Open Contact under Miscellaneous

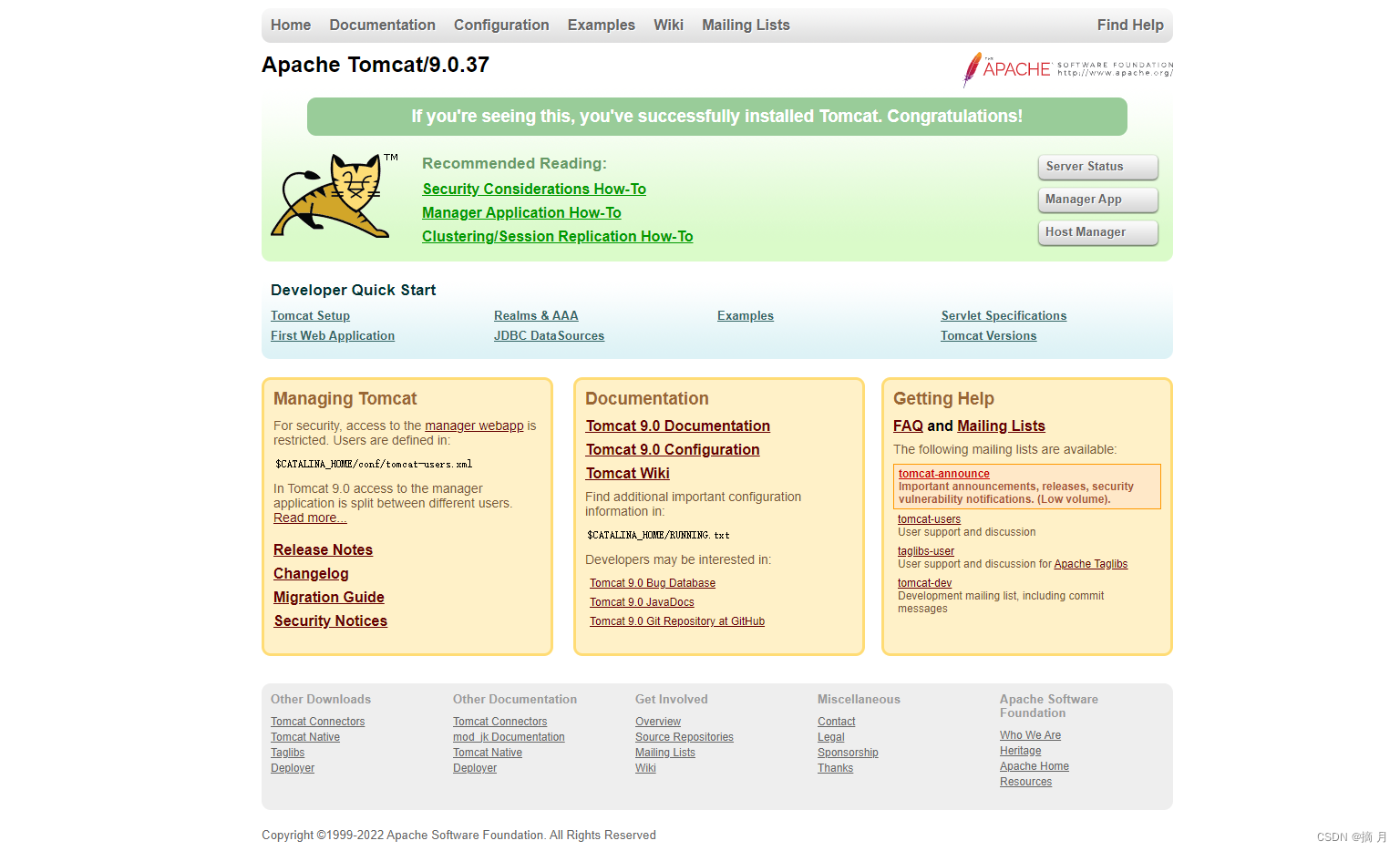837,722
